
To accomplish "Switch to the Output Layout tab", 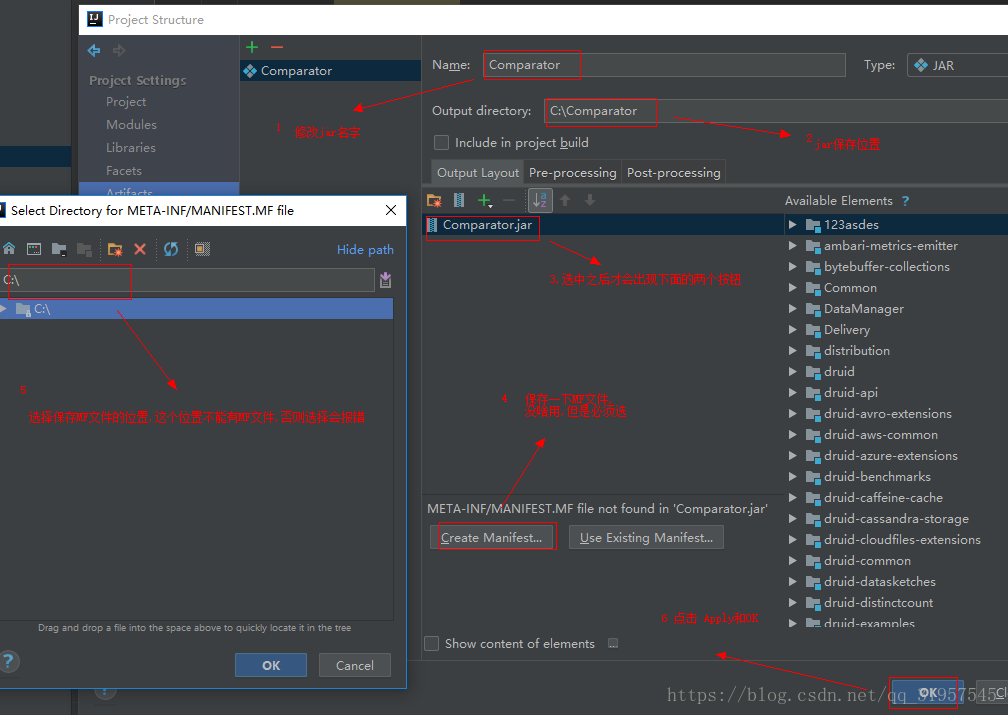I will click(x=478, y=172).
